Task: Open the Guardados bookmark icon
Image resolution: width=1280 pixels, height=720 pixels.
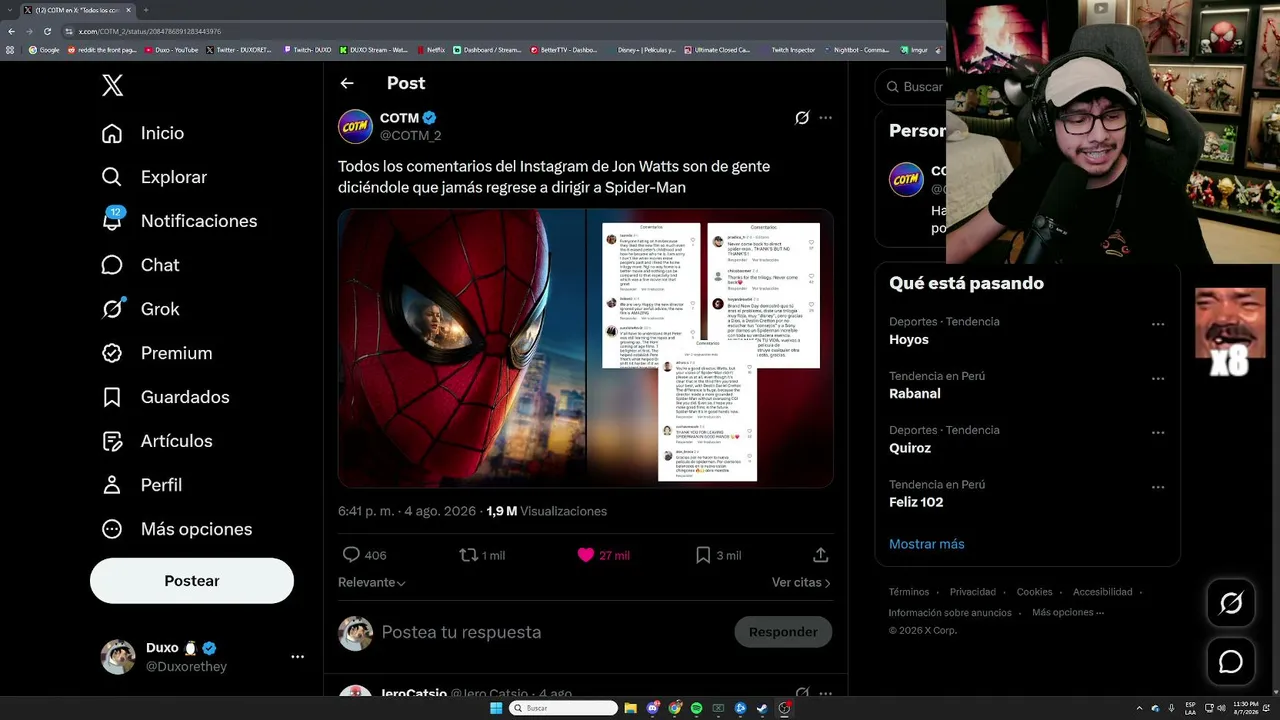Action: pyautogui.click(x=112, y=397)
